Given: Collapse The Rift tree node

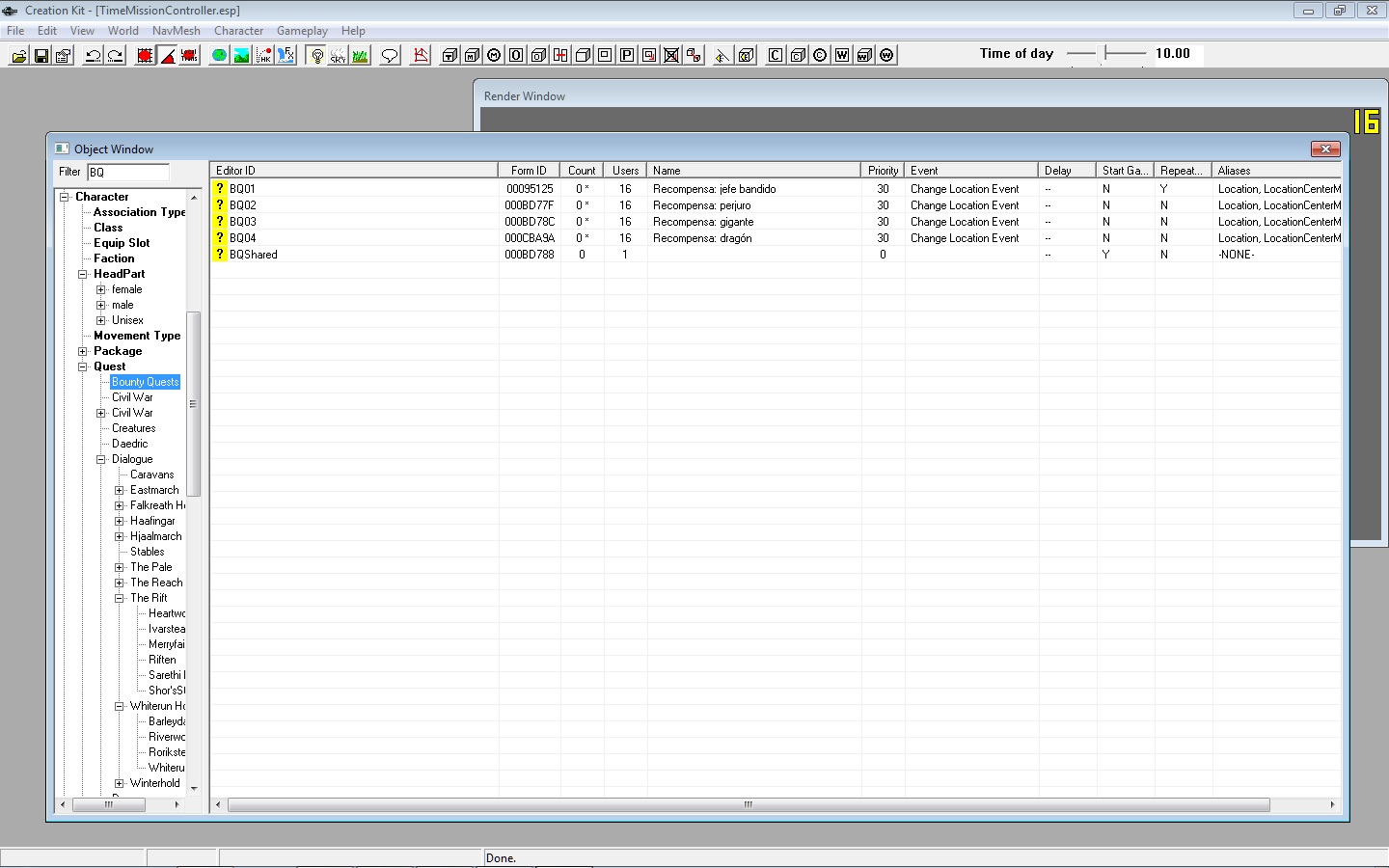Looking at the screenshot, I should (120, 598).
